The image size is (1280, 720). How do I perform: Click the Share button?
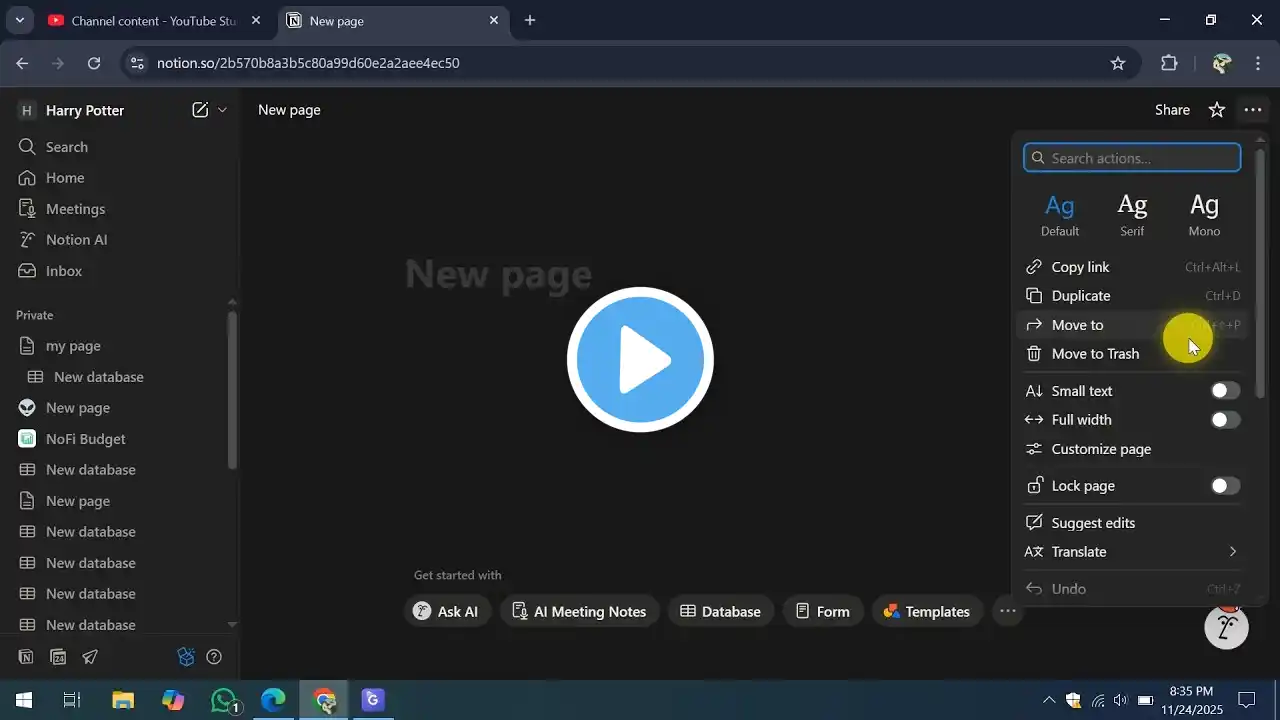[1172, 110]
